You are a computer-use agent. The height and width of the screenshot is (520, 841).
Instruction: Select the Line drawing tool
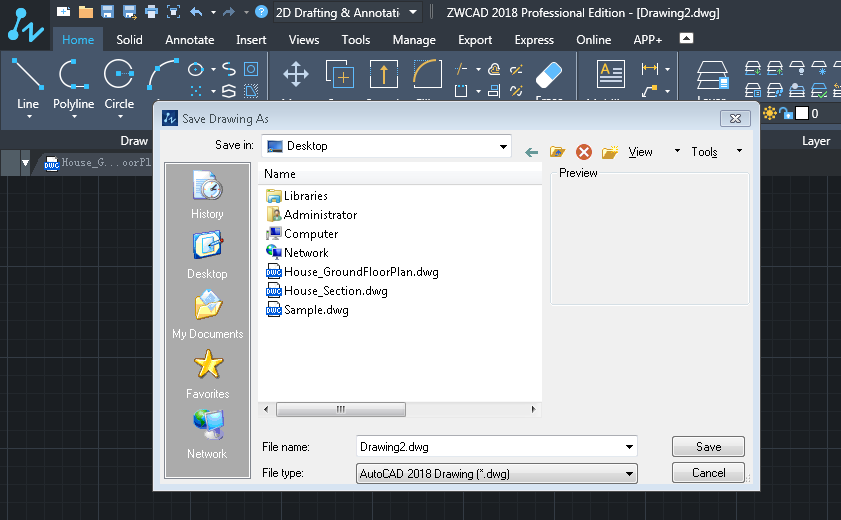[x=28, y=84]
